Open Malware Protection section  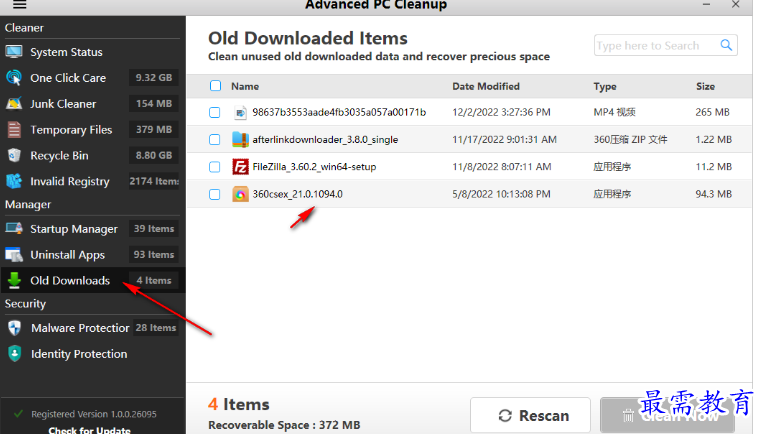[92, 328]
